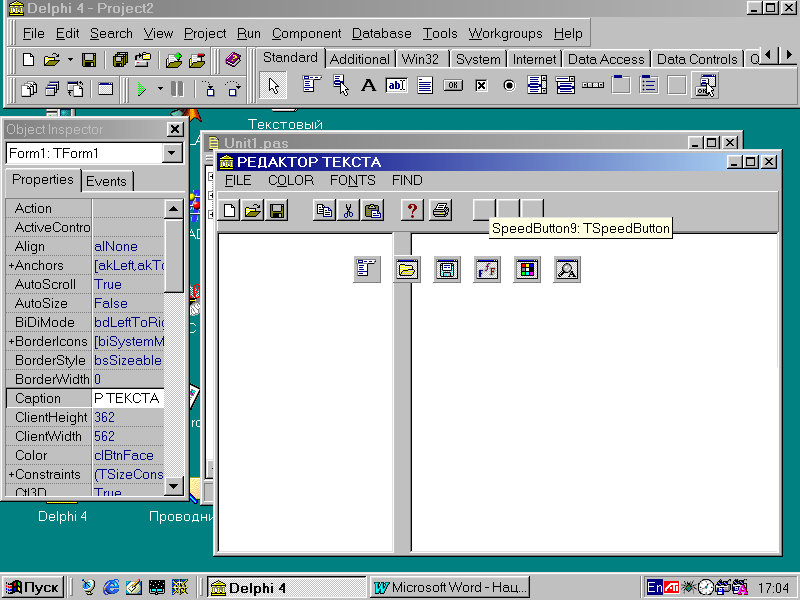Open the Form1: TForm1 object selector dropdown
800x600 pixels.
coord(172,153)
